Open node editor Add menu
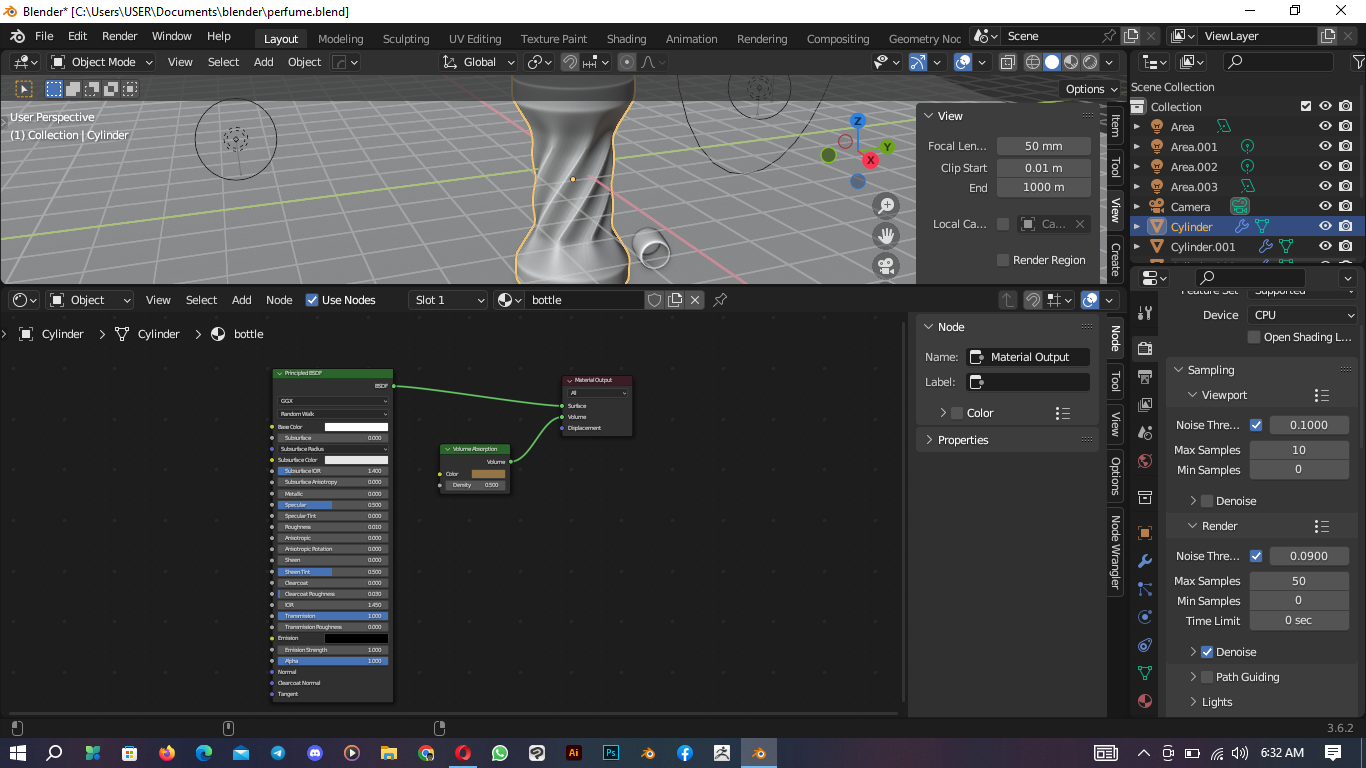The width and height of the screenshot is (1366, 768). (x=242, y=300)
